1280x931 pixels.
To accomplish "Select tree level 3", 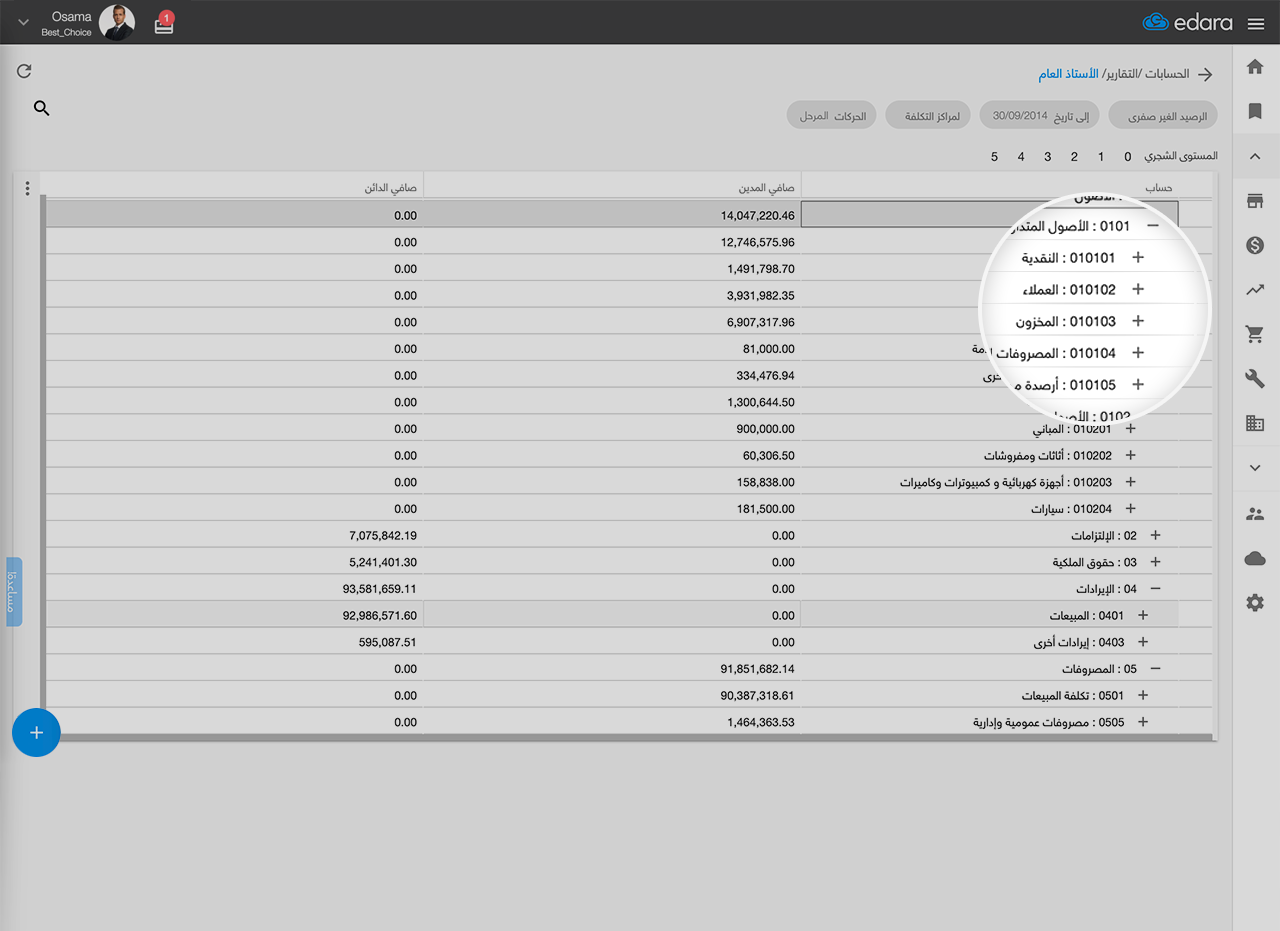I will (x=1048, y=157).
